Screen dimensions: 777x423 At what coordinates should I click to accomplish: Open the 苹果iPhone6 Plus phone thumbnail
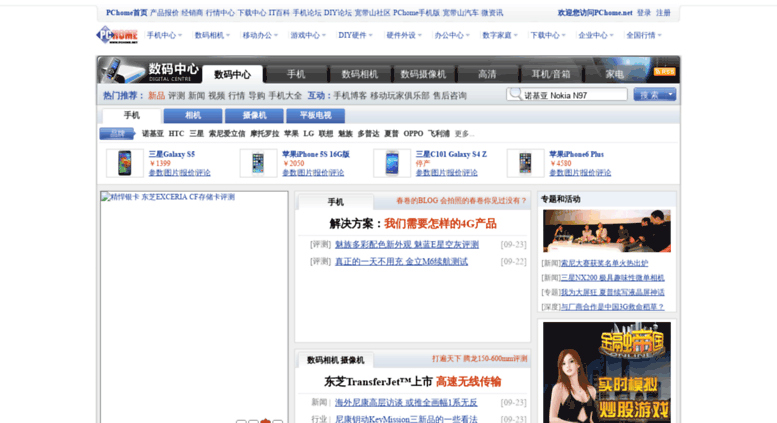(x=525, y=163)
